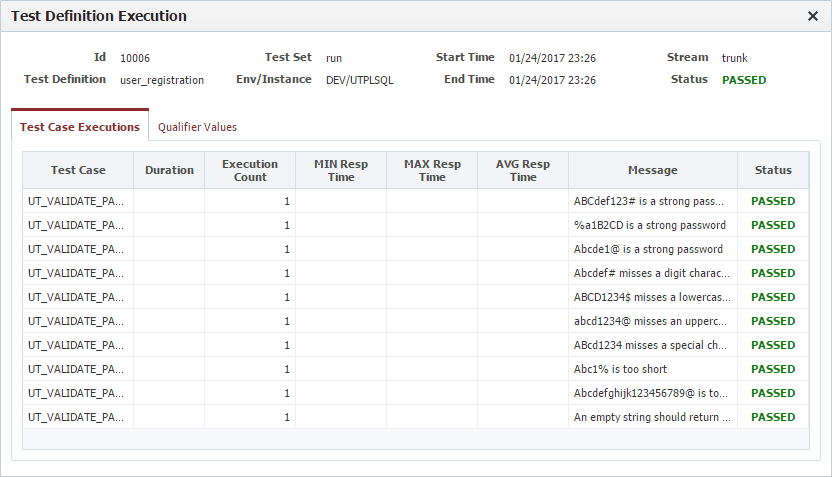
Task: Select the Abcde1@ is a strong password row
Action: [415, 249]
